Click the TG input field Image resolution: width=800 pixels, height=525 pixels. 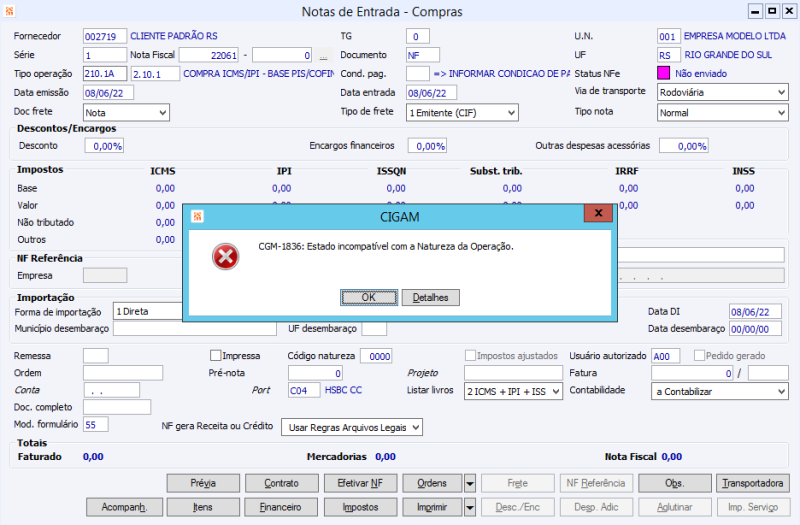point(418,36)
